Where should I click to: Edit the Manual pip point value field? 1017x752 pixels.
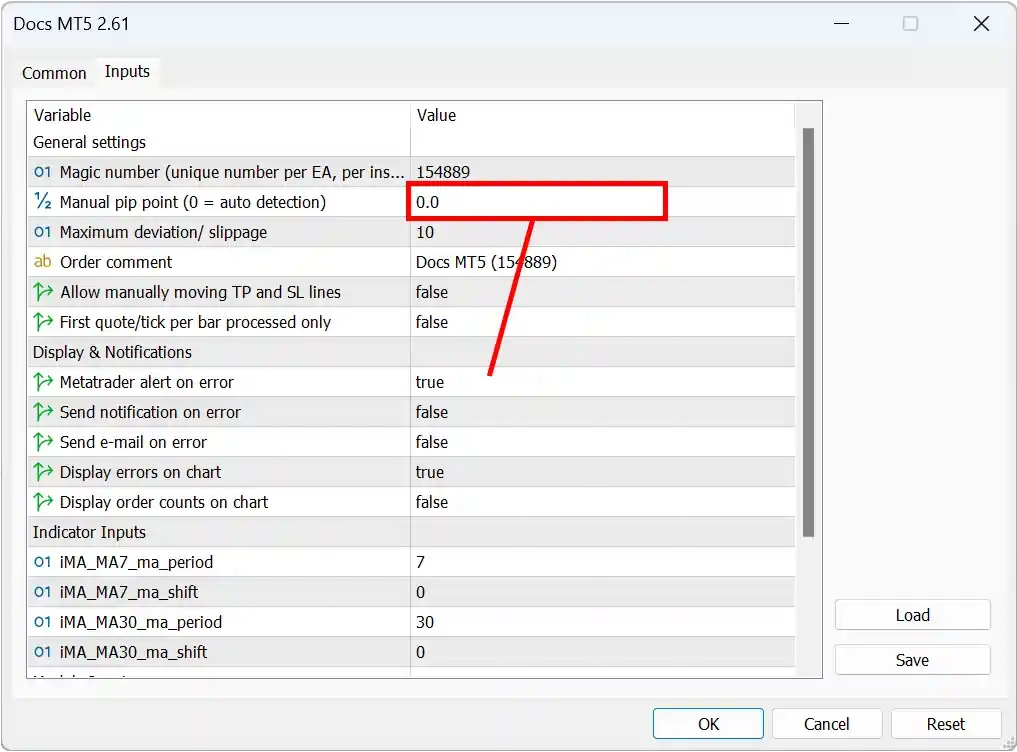tap(537, 202)
